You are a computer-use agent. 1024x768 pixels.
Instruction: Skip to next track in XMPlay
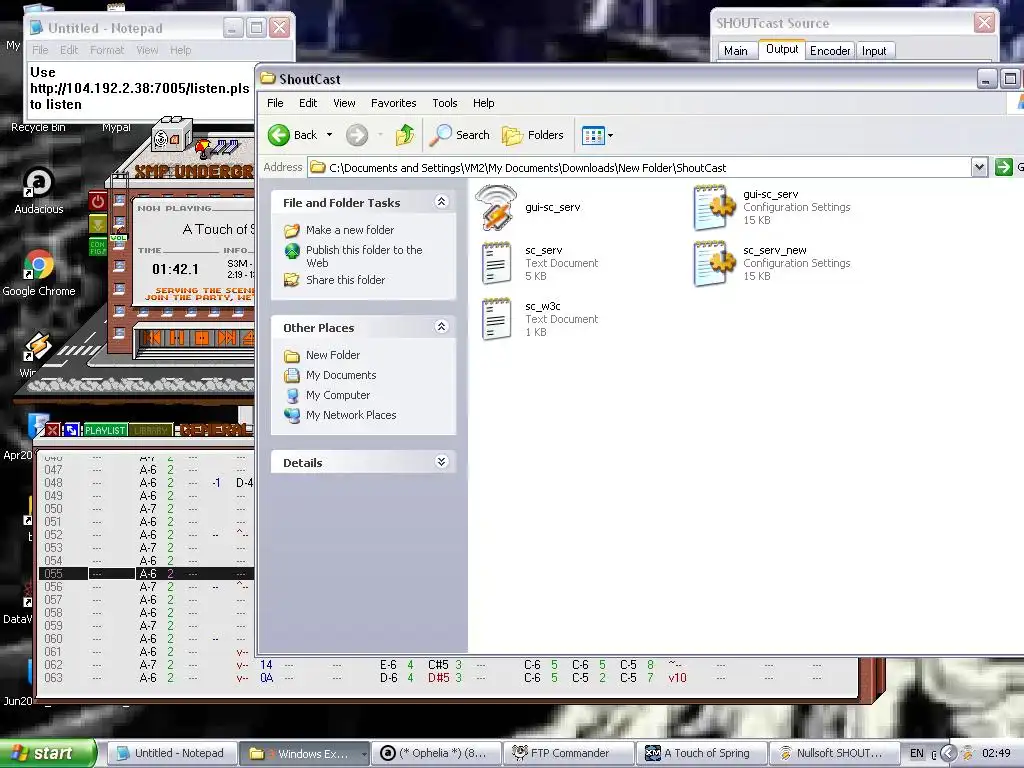pos(227,338)
